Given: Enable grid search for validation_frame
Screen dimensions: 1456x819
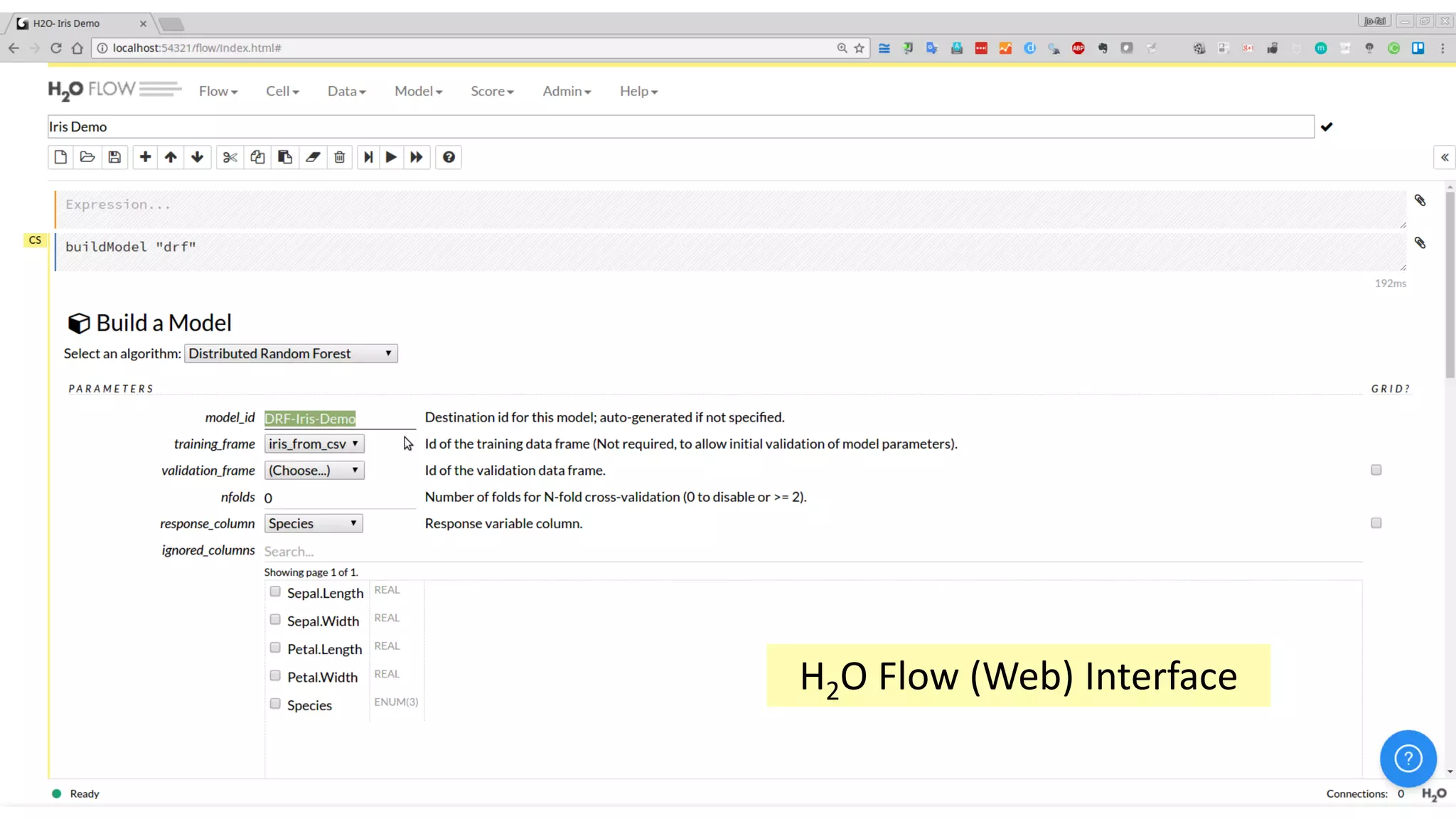Looking at the screenshot, I should [x=1376, y=470].
